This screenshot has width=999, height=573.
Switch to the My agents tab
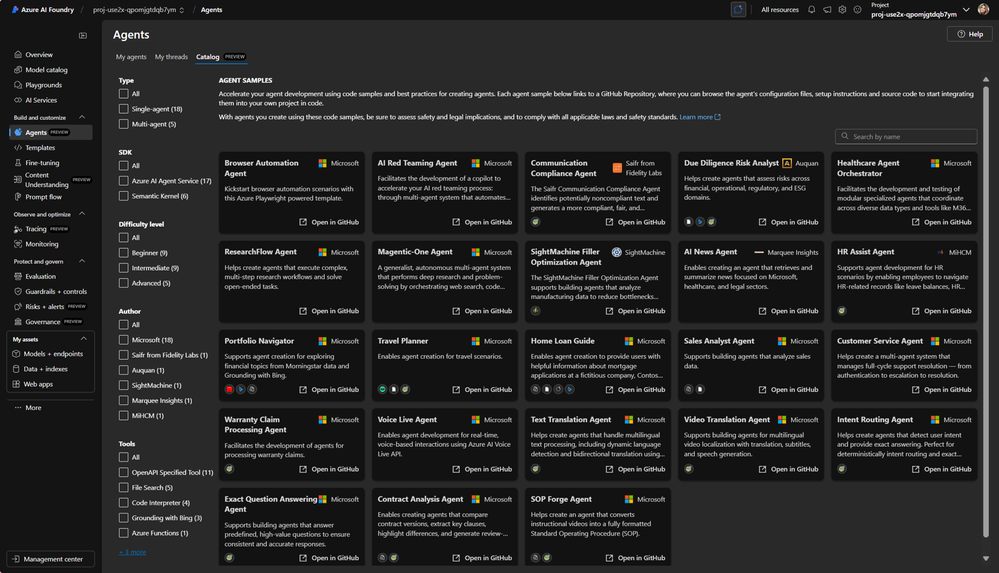[x=131, y=57]
